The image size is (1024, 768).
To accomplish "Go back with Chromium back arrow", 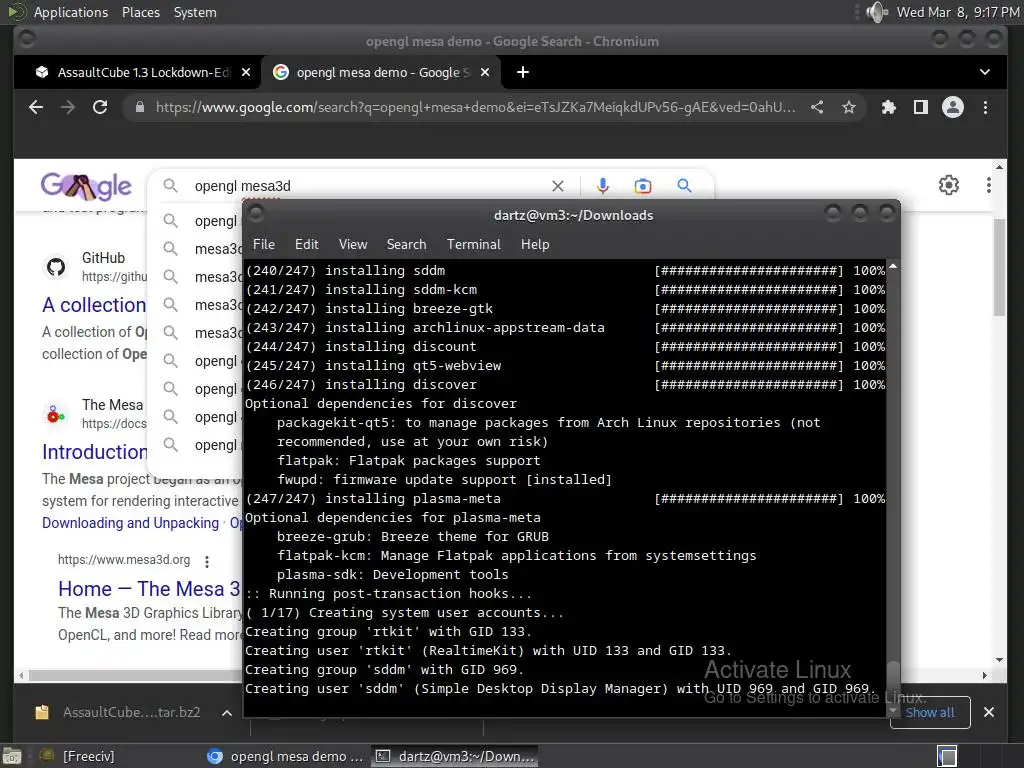I will coord(36,107).
